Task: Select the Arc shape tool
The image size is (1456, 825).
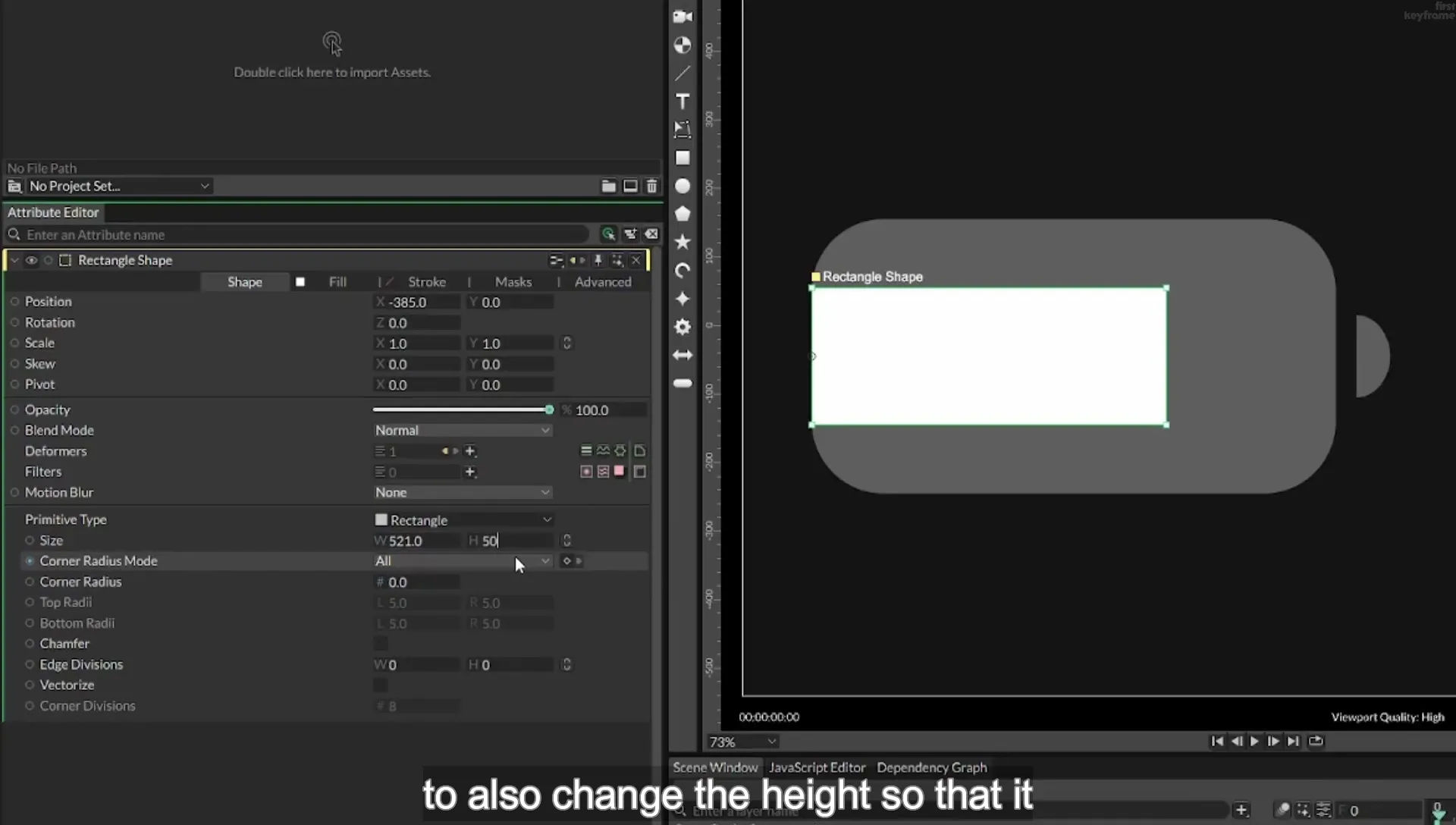Action: click(x=682, y=271)
